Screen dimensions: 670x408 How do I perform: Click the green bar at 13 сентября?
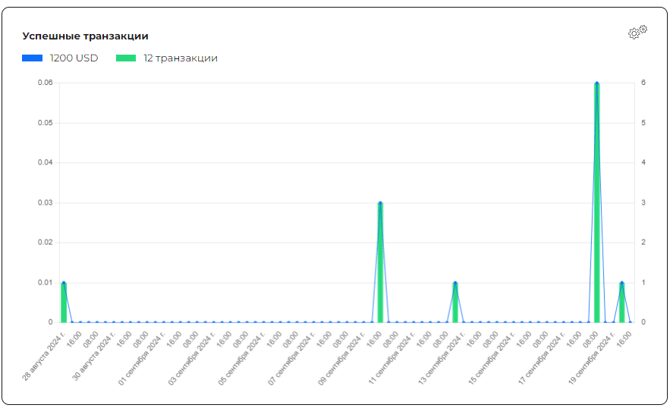(x=455, y=303)
